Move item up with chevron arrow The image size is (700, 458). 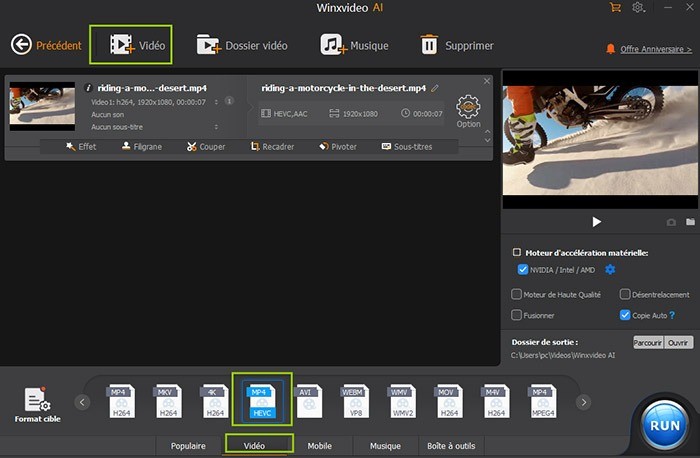(x=488, y=132)
